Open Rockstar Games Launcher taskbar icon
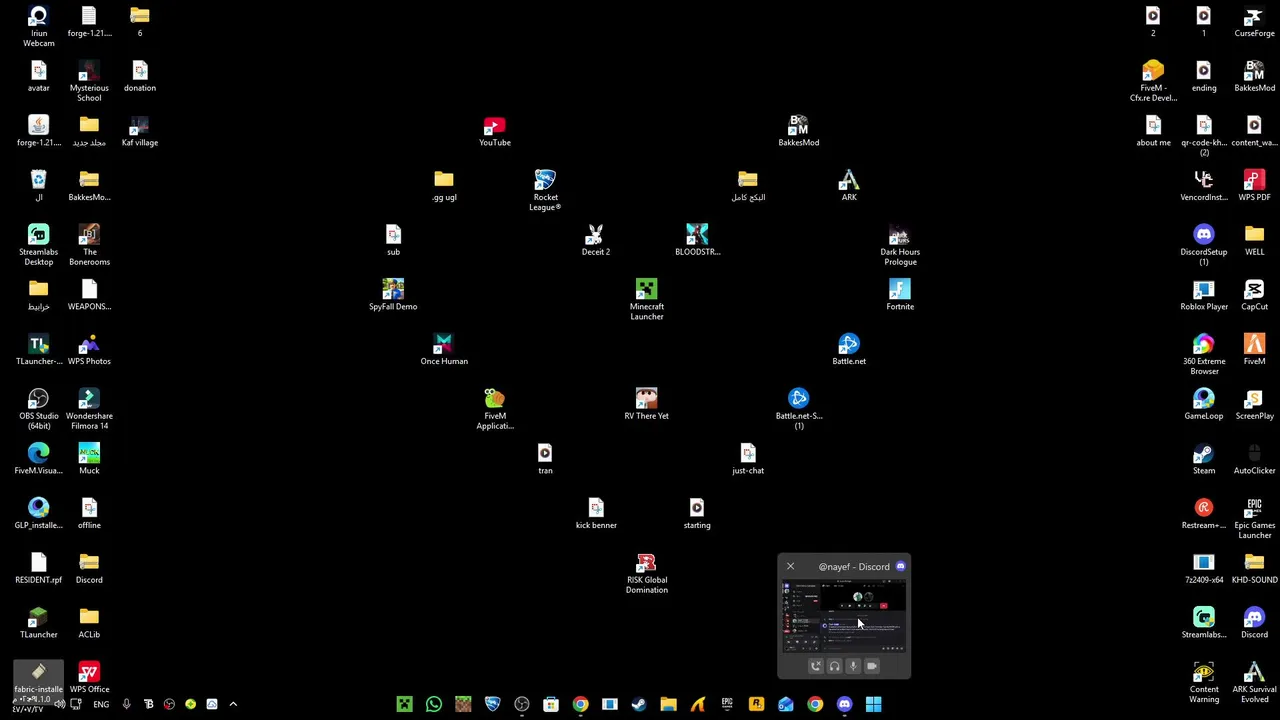The height and width of the screenshot is (720, 1280). coord(756,704)
